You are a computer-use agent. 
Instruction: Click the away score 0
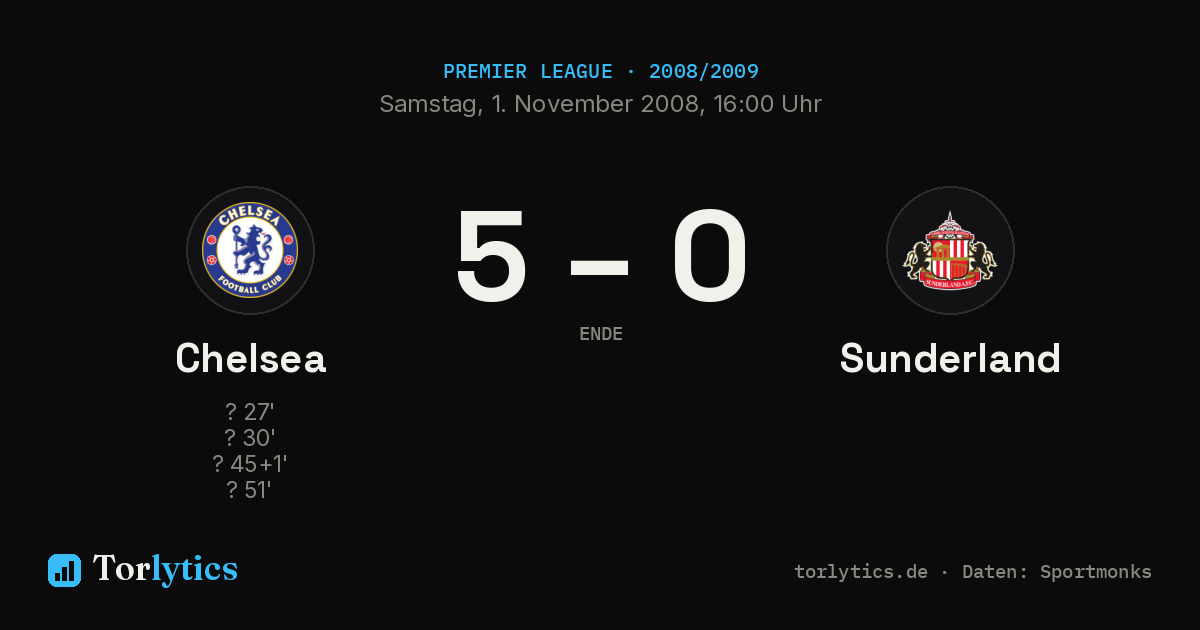[709, 256]
